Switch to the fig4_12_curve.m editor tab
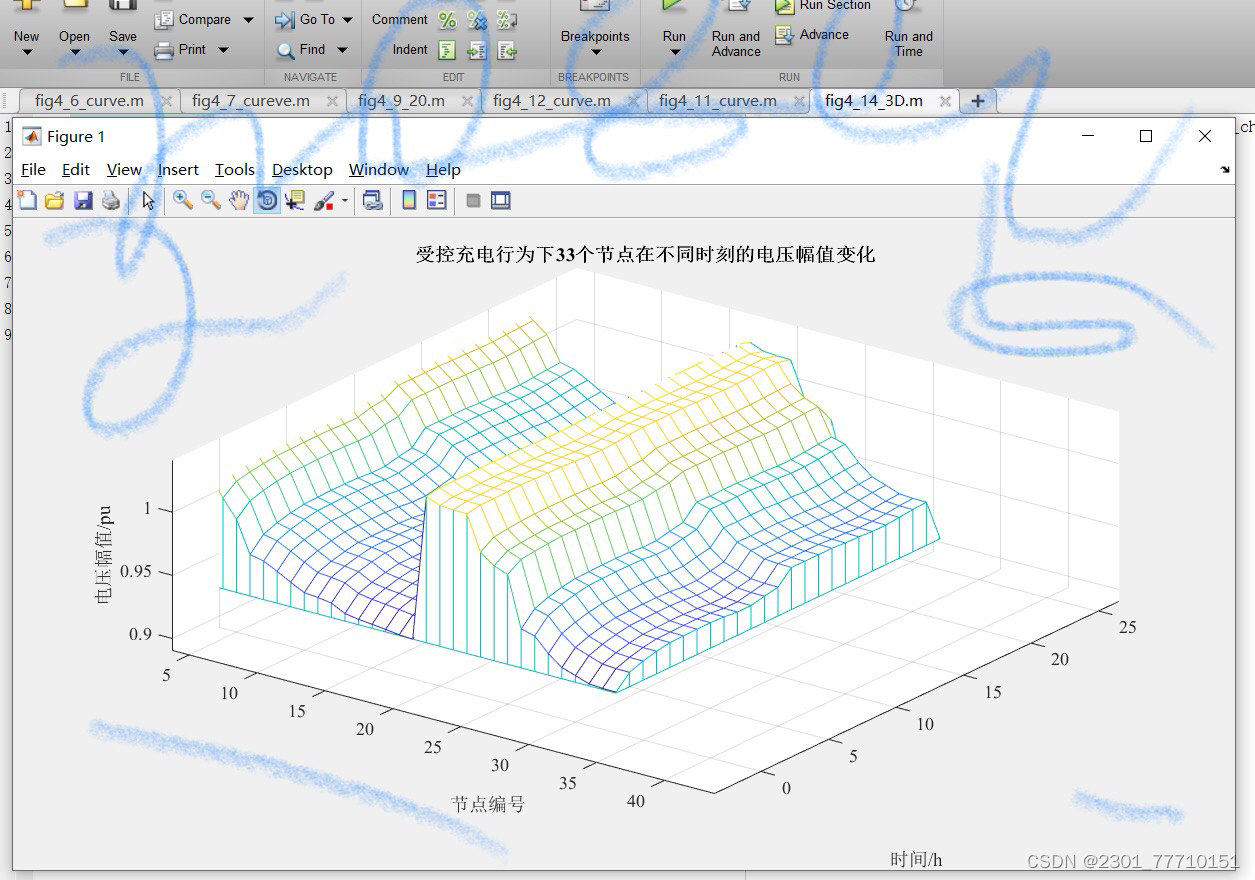The width and height of the screenshot is (1255, 880). pos(552,101)
